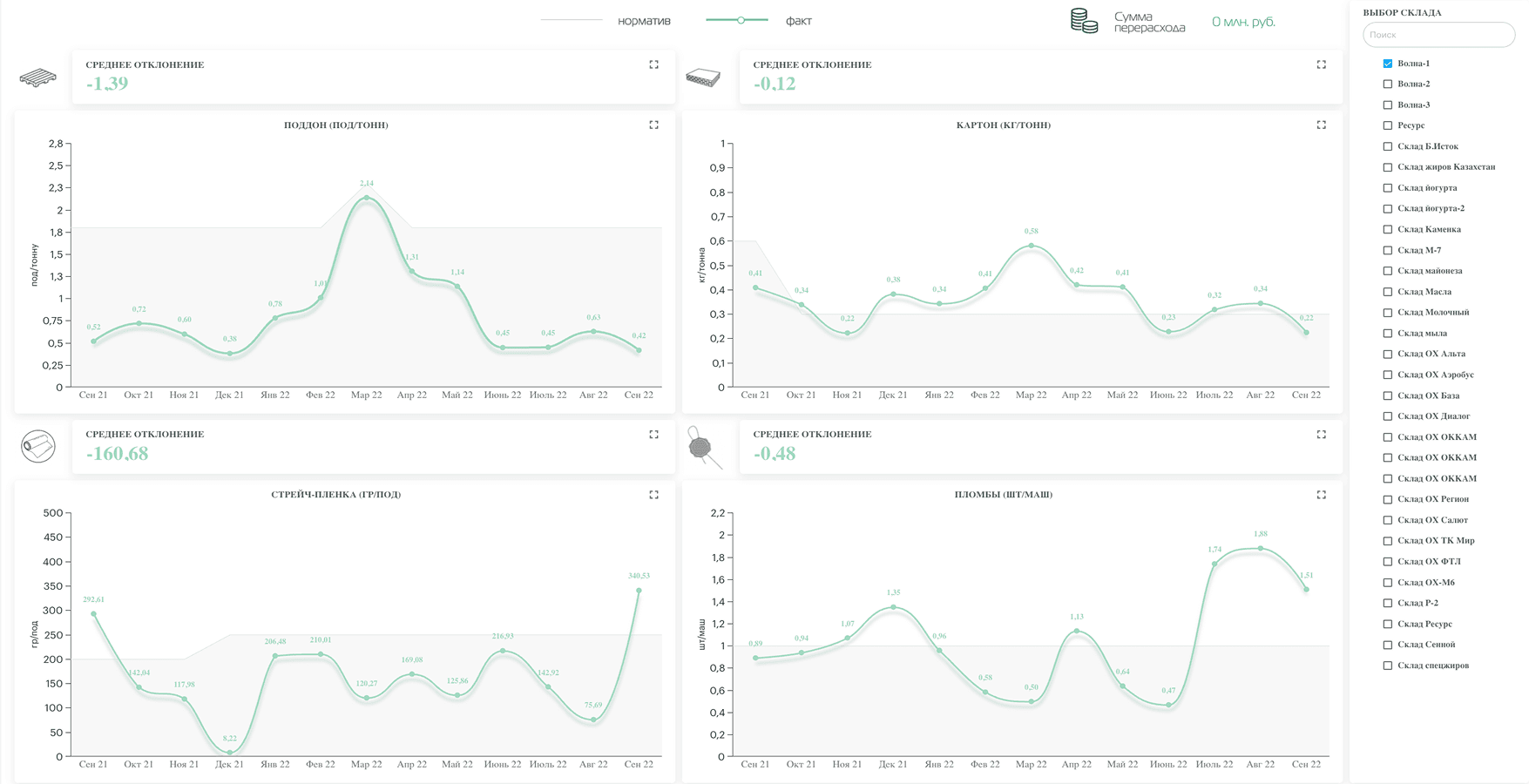1529x784 pixels.
Task: Check the Склад спецжиров checkbox
Action: [x=1388, y=666]
